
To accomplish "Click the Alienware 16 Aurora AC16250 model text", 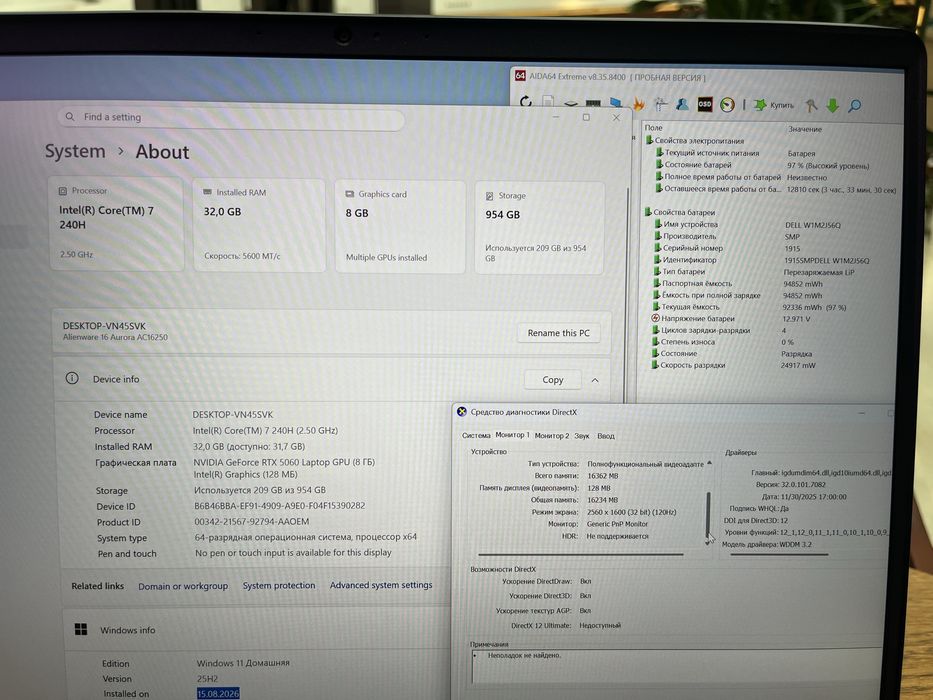I will (x=115, y=337).
